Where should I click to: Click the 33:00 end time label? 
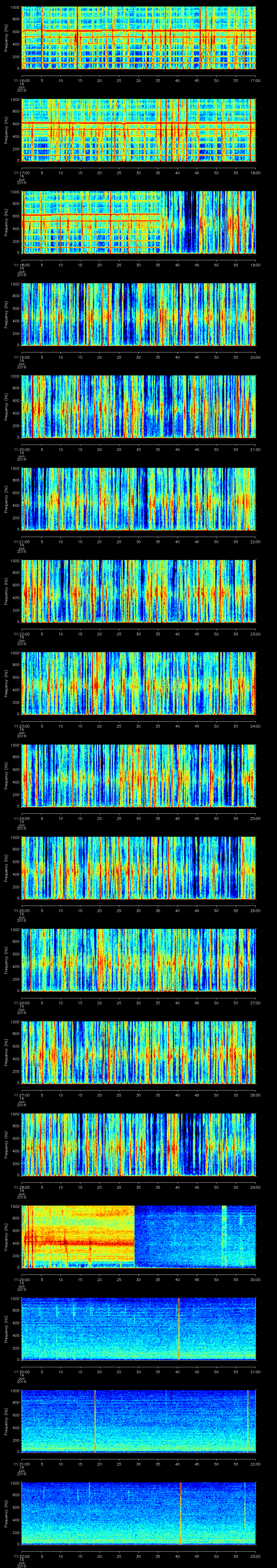click(255, 1556)
